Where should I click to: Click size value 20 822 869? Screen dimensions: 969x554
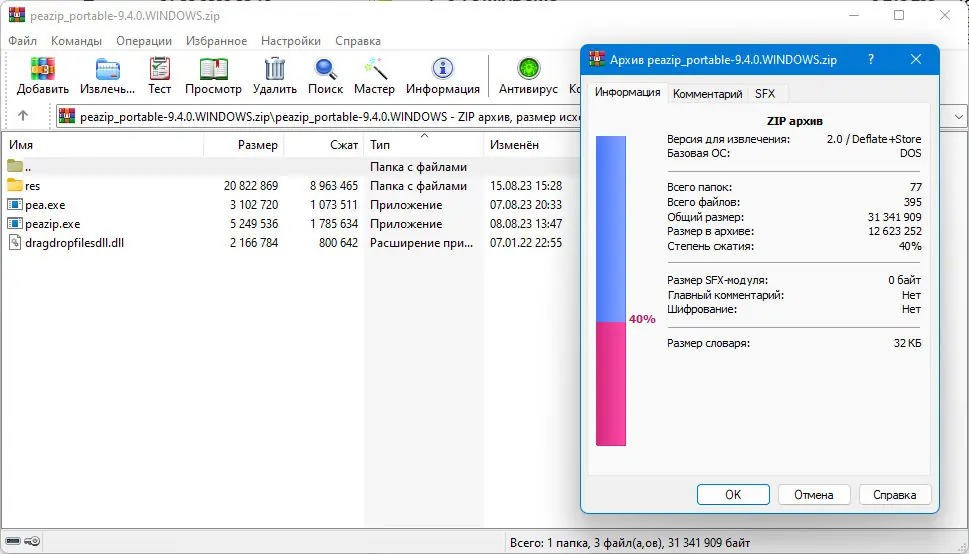[251, 185]
